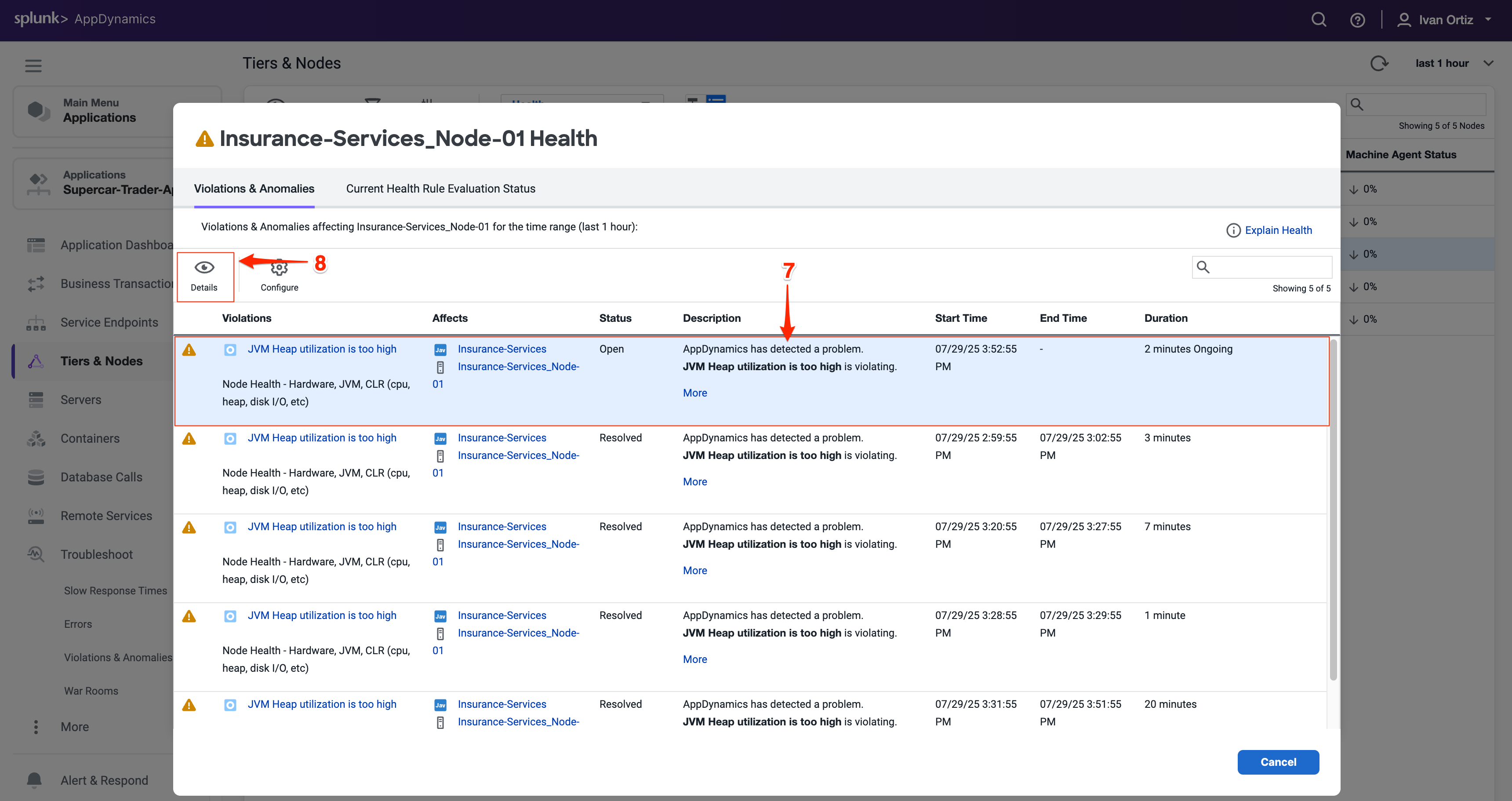This screenshot has height=801, width=1512.
Task: Open the hamburger menu icon
Action: pos(33,65)
